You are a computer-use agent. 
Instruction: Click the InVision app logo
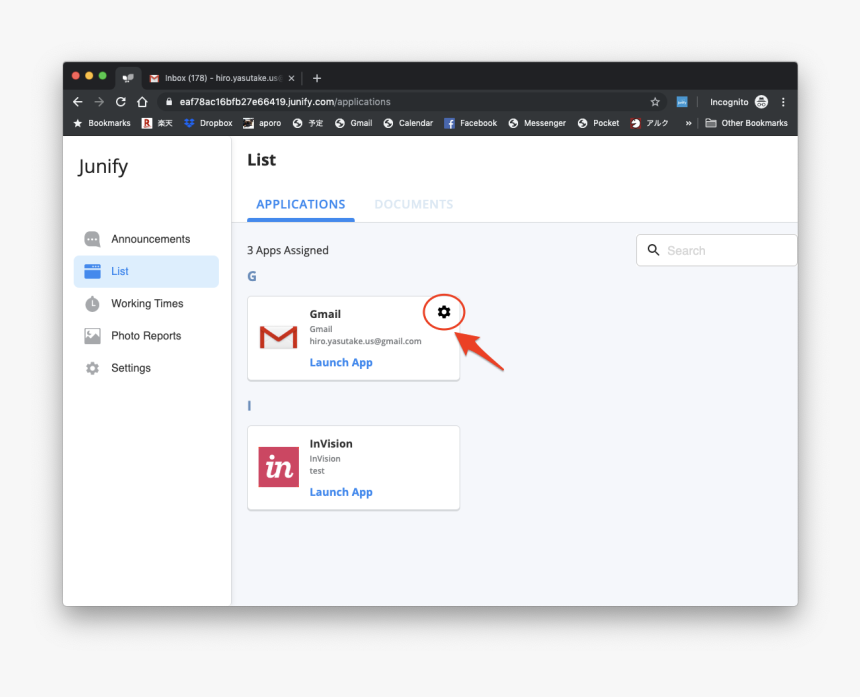[278, 467]
